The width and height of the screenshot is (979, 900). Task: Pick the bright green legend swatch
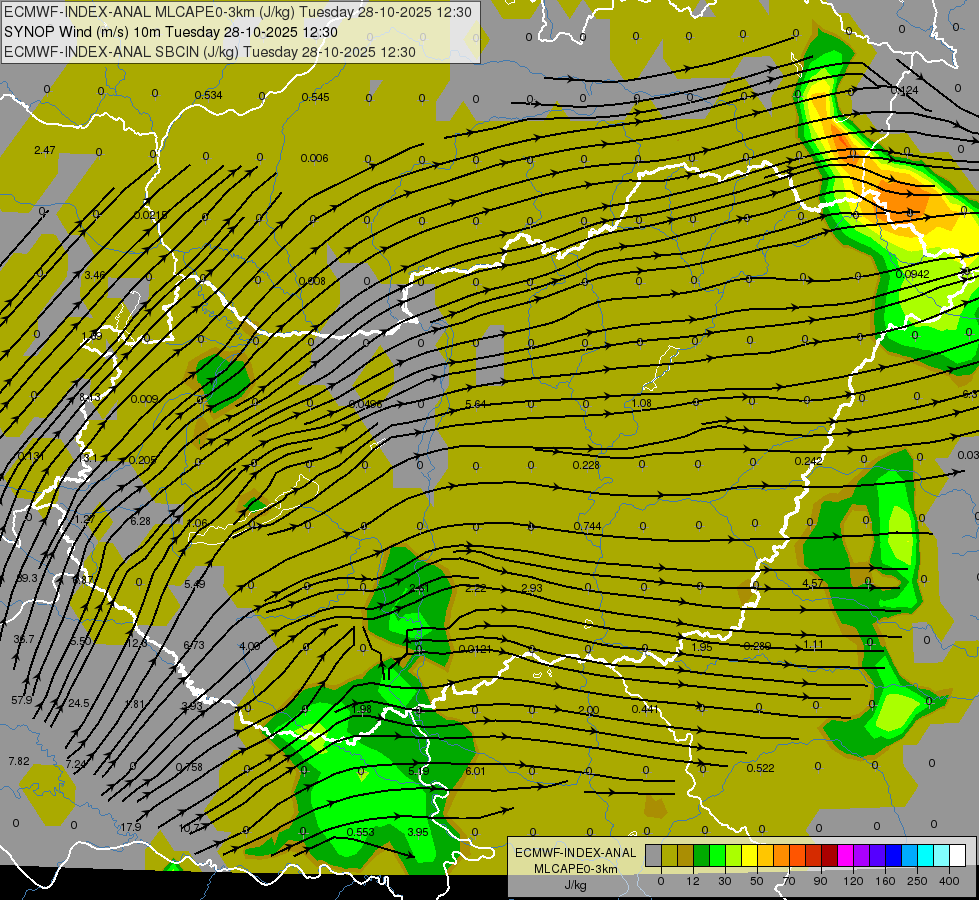[x=717, y=855]
